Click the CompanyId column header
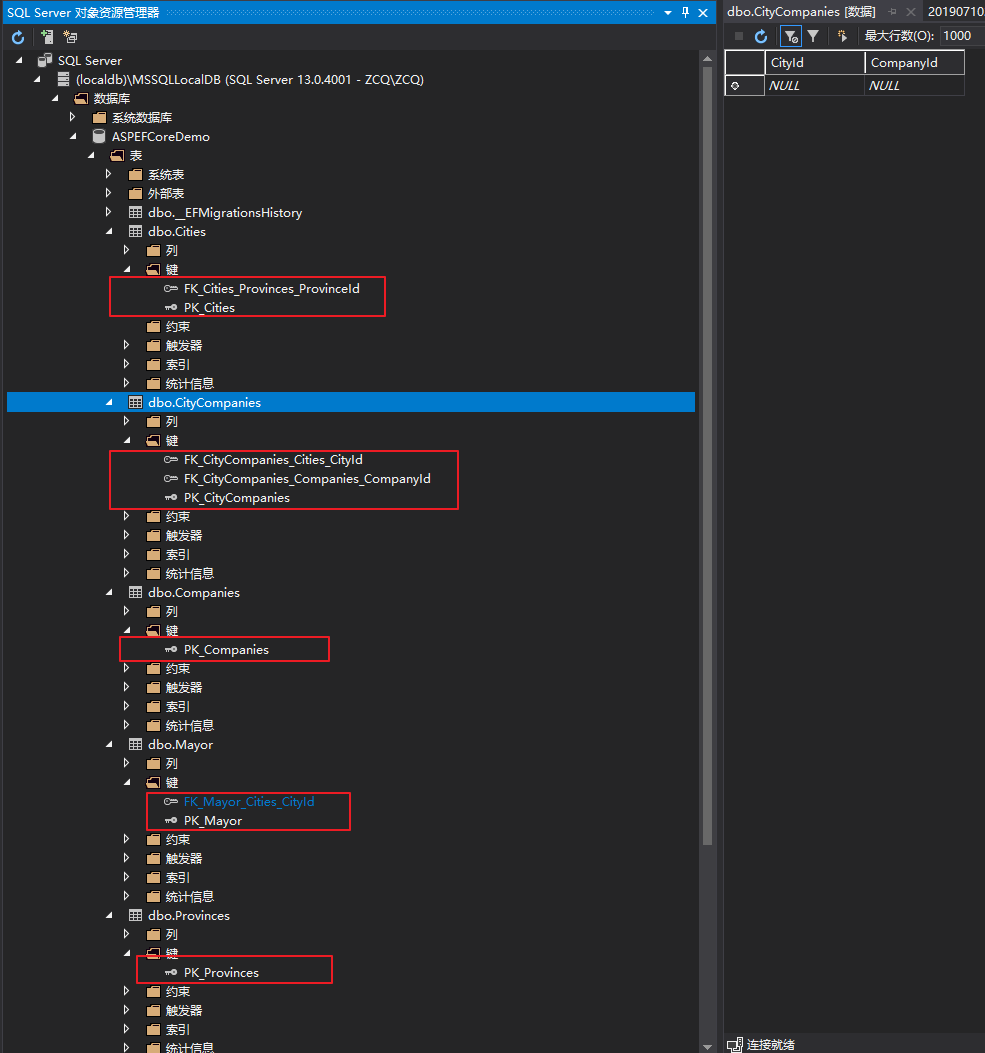985x1053 pixels. [x=914, y=63]
